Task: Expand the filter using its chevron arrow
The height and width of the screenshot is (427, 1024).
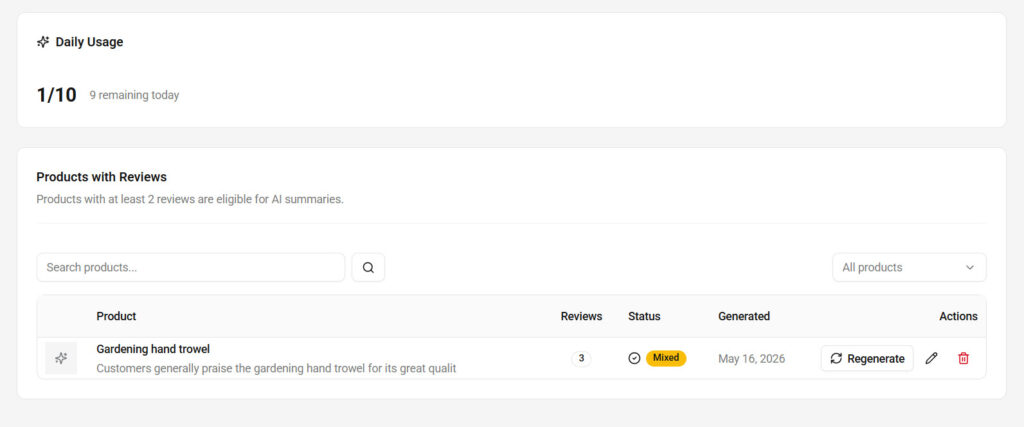Action: [x=970, y=268]
